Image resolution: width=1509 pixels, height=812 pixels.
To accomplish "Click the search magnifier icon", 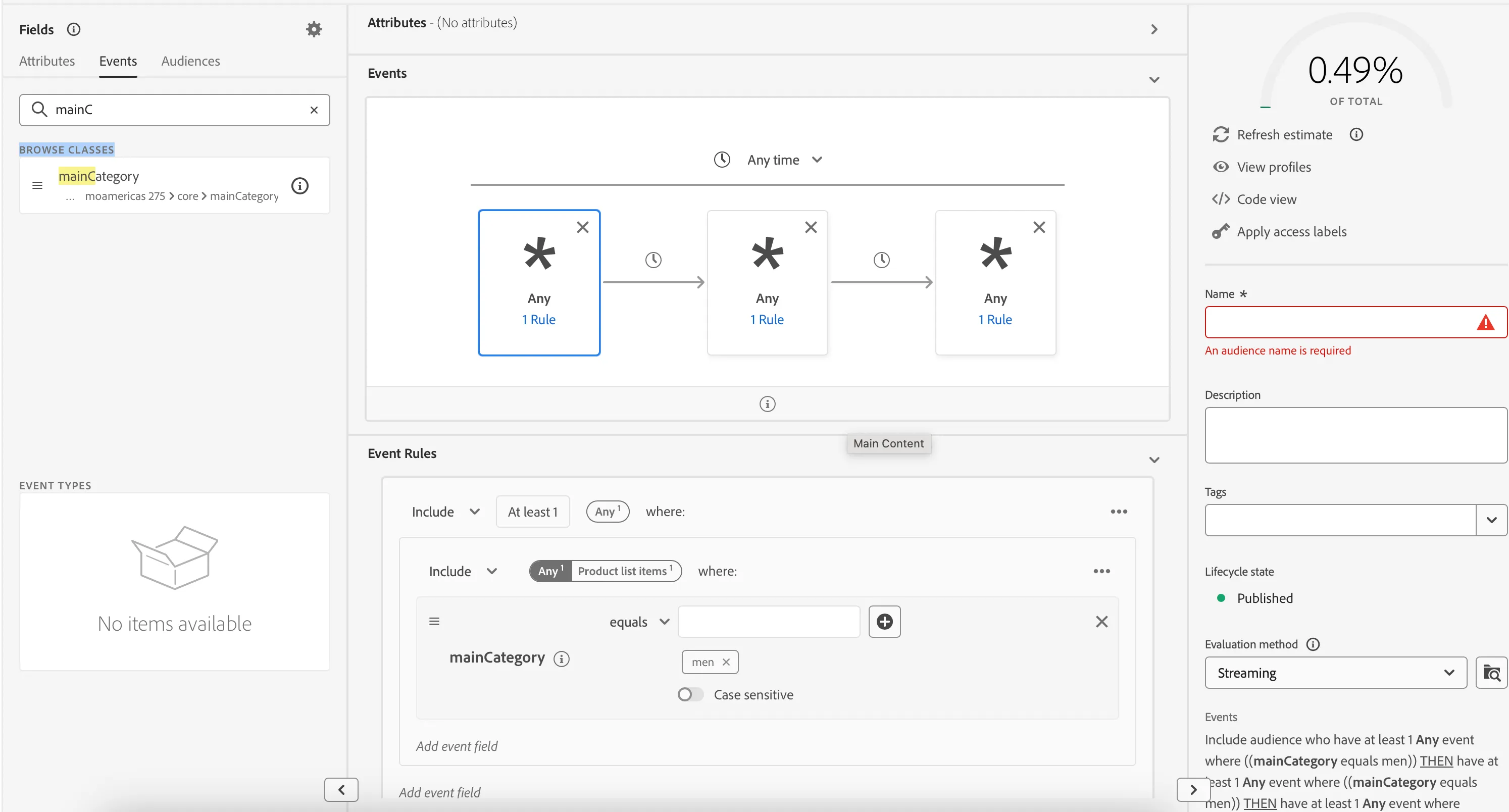I will (x=39, y=109).
